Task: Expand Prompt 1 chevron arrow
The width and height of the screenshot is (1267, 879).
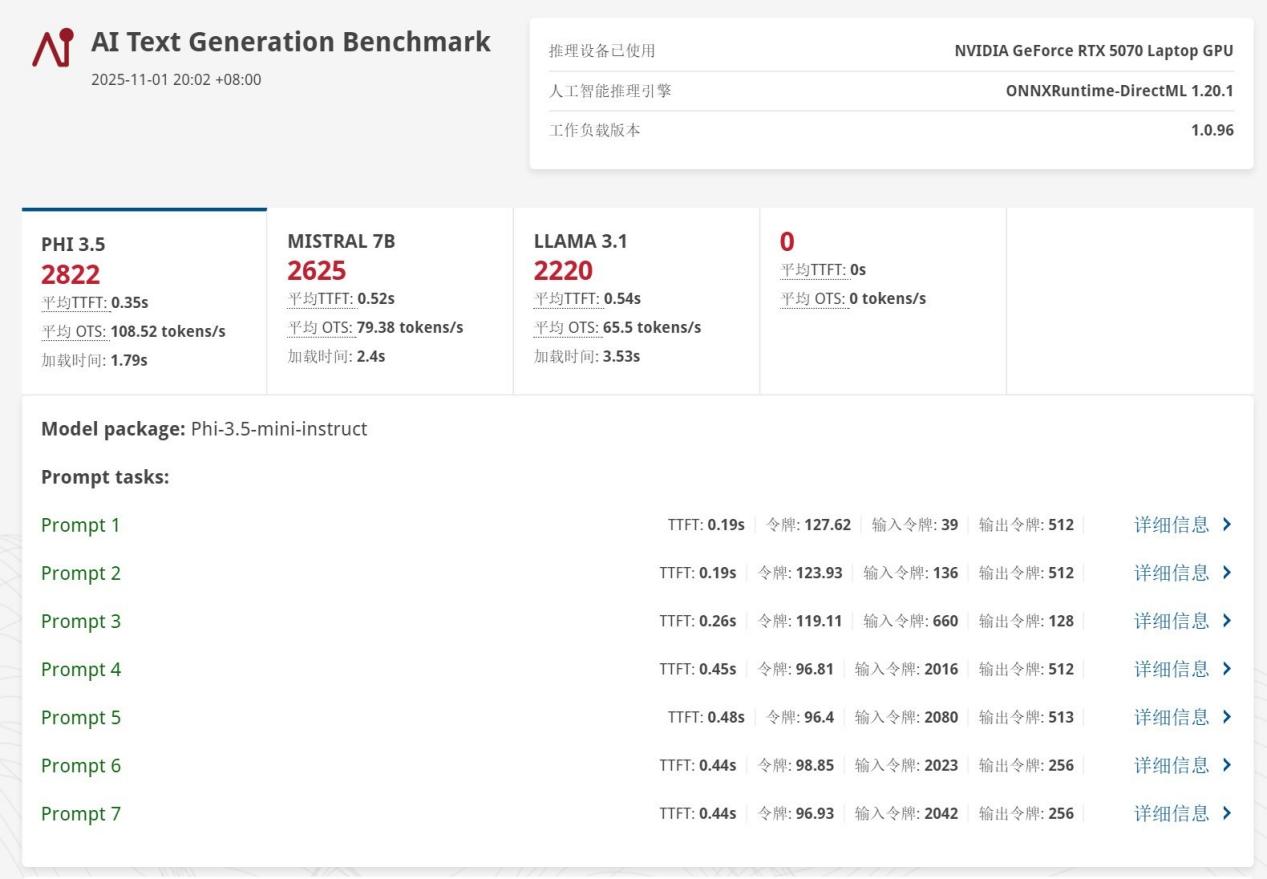Action: point(1227,525)
